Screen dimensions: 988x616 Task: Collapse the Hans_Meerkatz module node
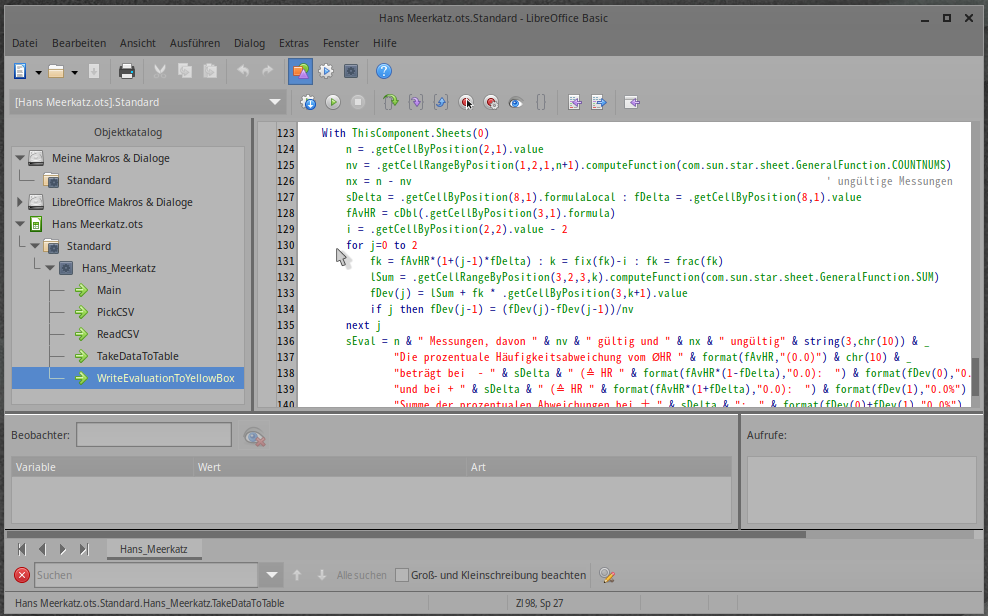pos(50,268)
